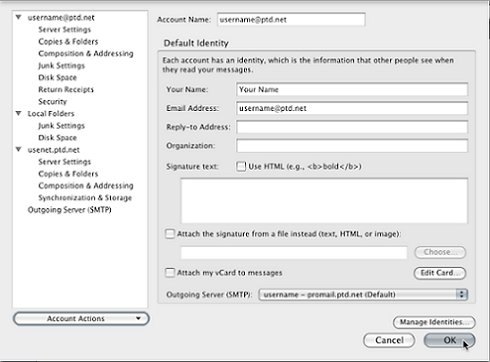Screen dimensions: 490x362
Task: Focus the Reply-to Address field
Action: tap(352, 127)
